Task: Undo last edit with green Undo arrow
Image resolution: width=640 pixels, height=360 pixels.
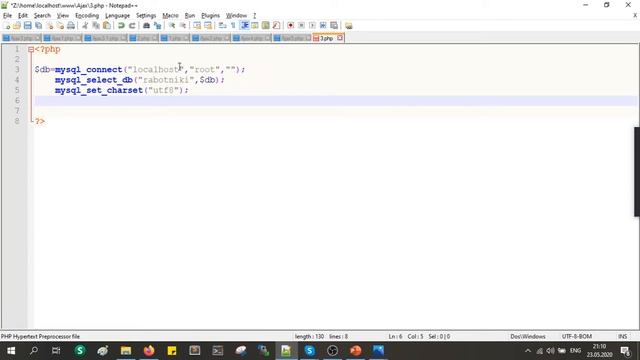Action: click(121, 26)
